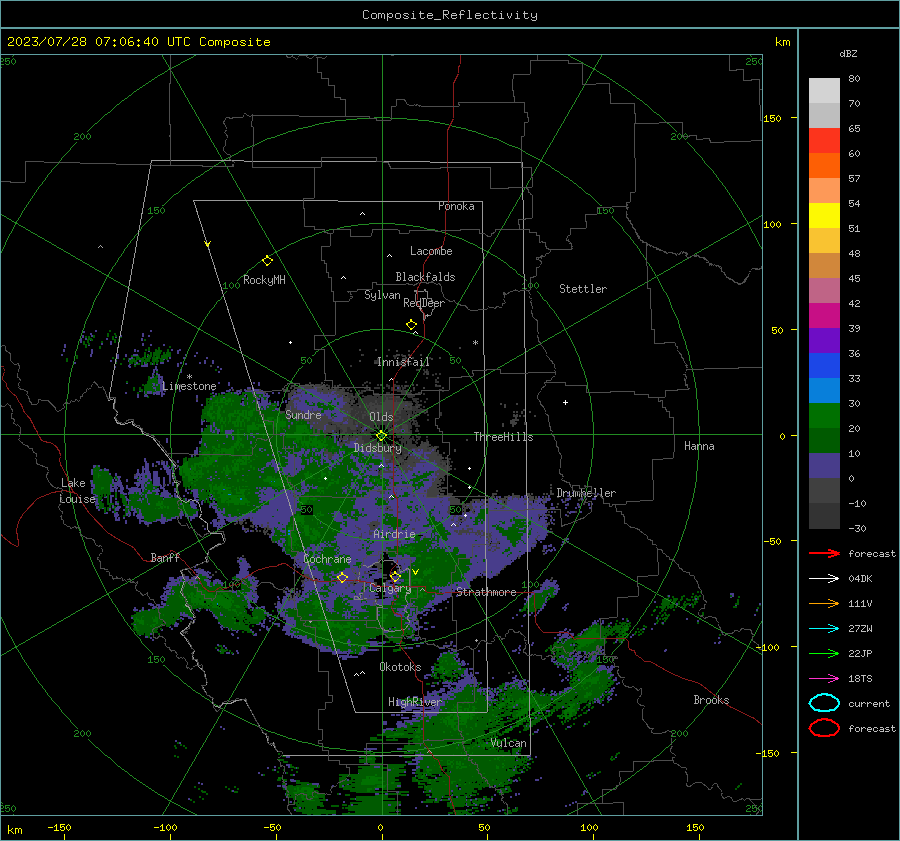Click the Lacombe city label
Viewport: 900px width, 841px height.
point(431,251)
